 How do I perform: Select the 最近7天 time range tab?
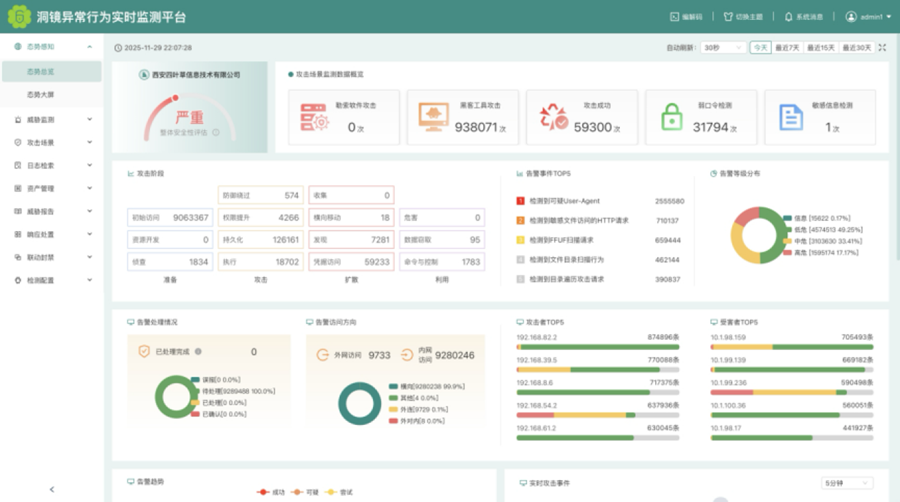787,48
